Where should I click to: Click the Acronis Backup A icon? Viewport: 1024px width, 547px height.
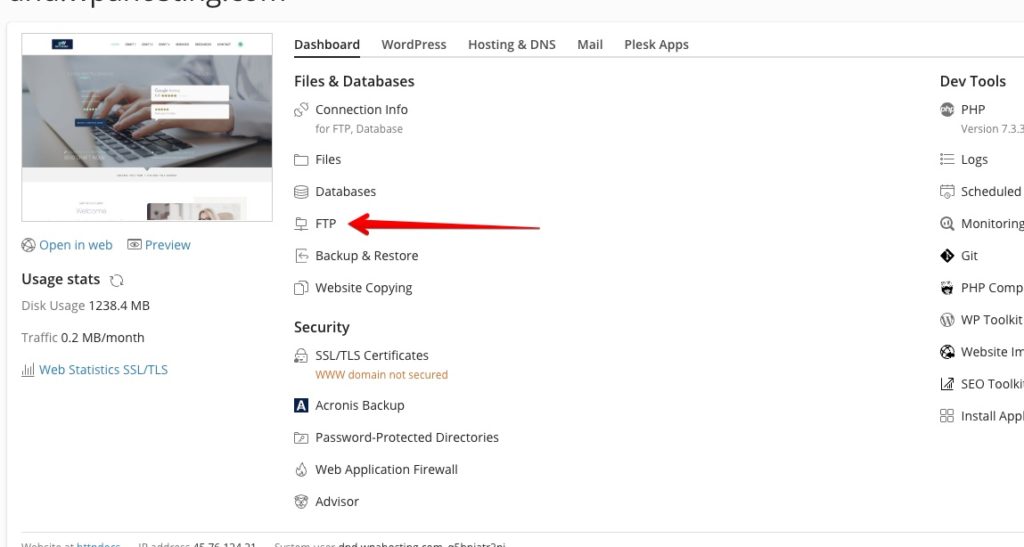point(300,405)
